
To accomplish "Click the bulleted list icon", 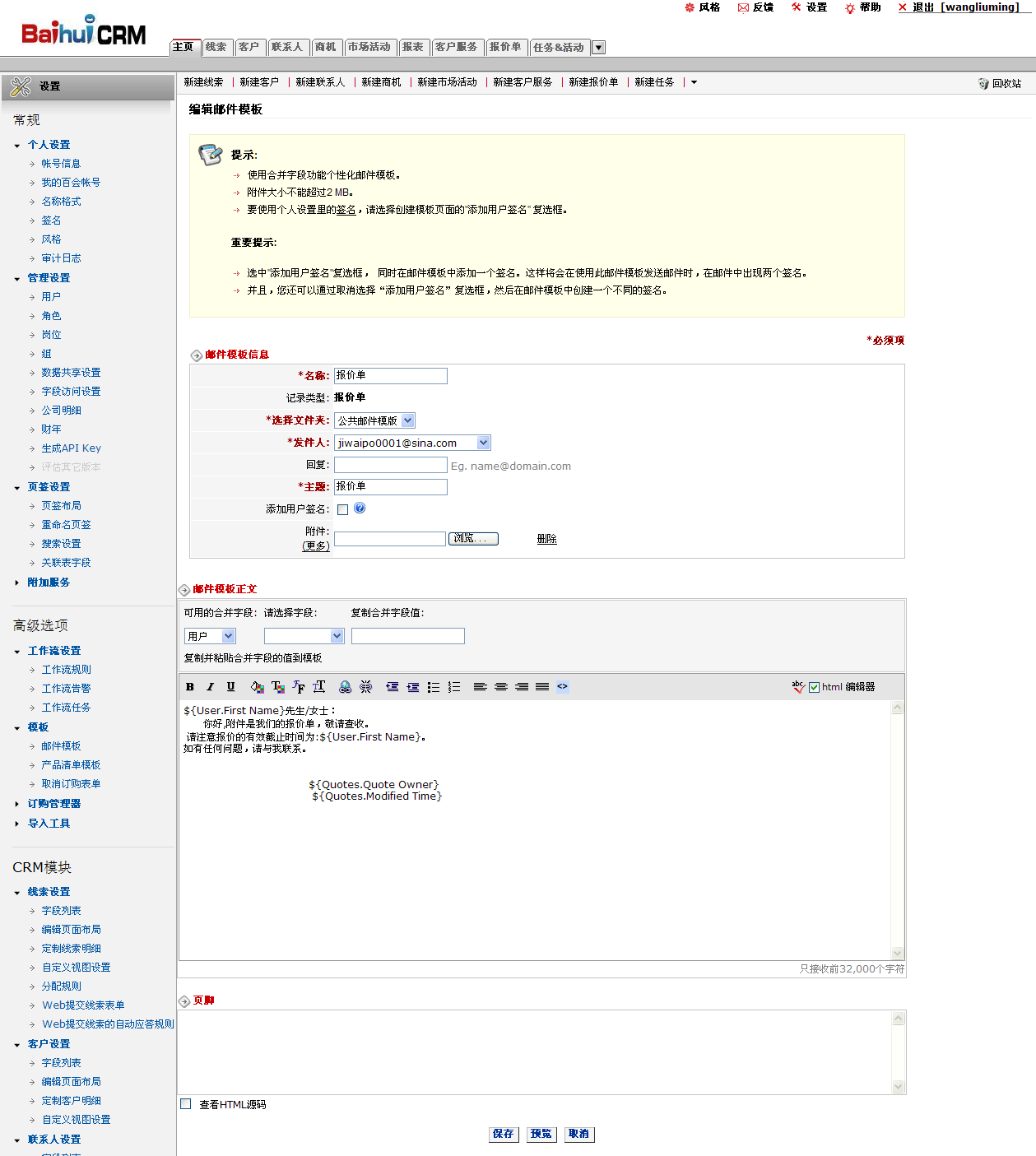I will (x=434, y=687).
